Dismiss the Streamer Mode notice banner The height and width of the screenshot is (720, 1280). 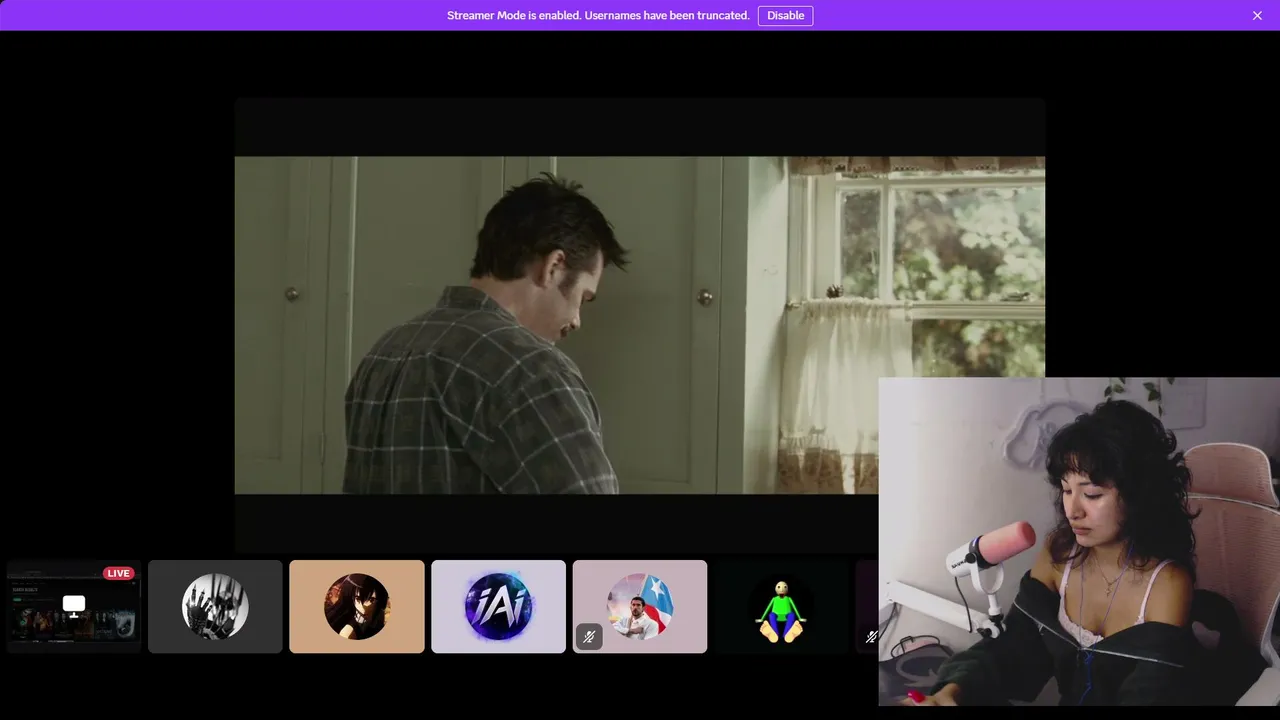click(1257, 15)
